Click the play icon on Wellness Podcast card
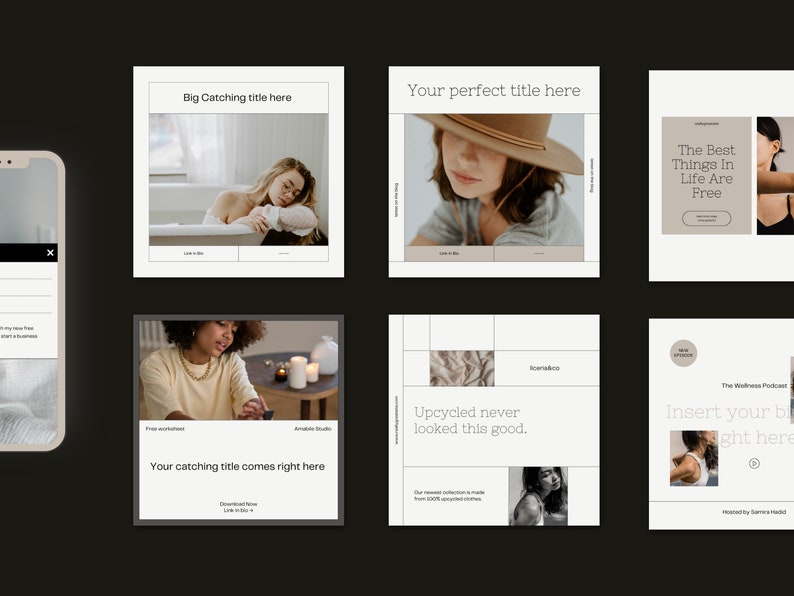794x596 pixels. pos(754,463)
